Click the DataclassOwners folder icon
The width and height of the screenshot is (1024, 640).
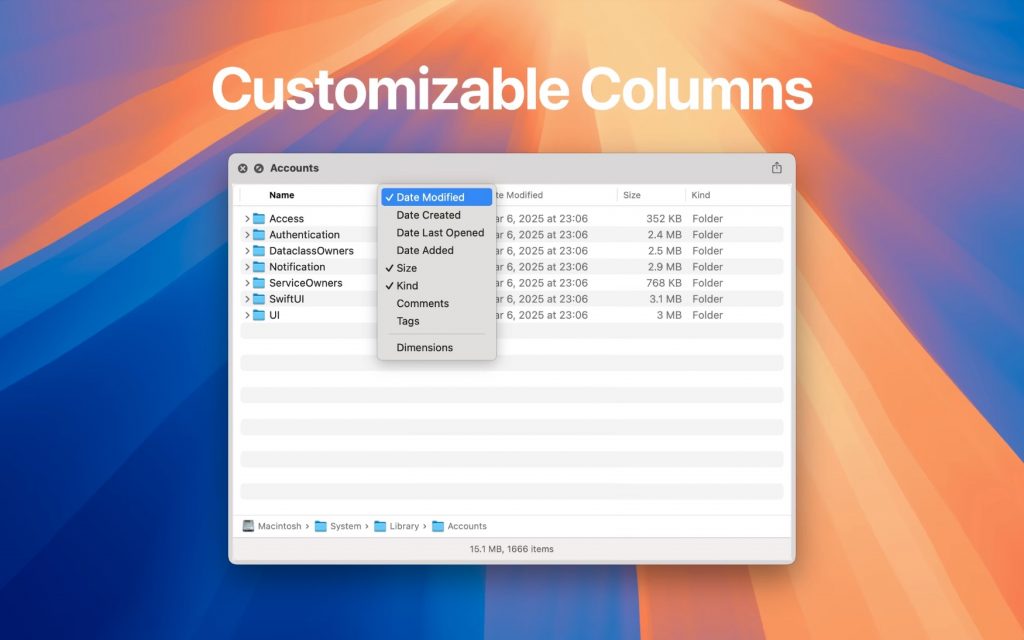click(260, 251)
